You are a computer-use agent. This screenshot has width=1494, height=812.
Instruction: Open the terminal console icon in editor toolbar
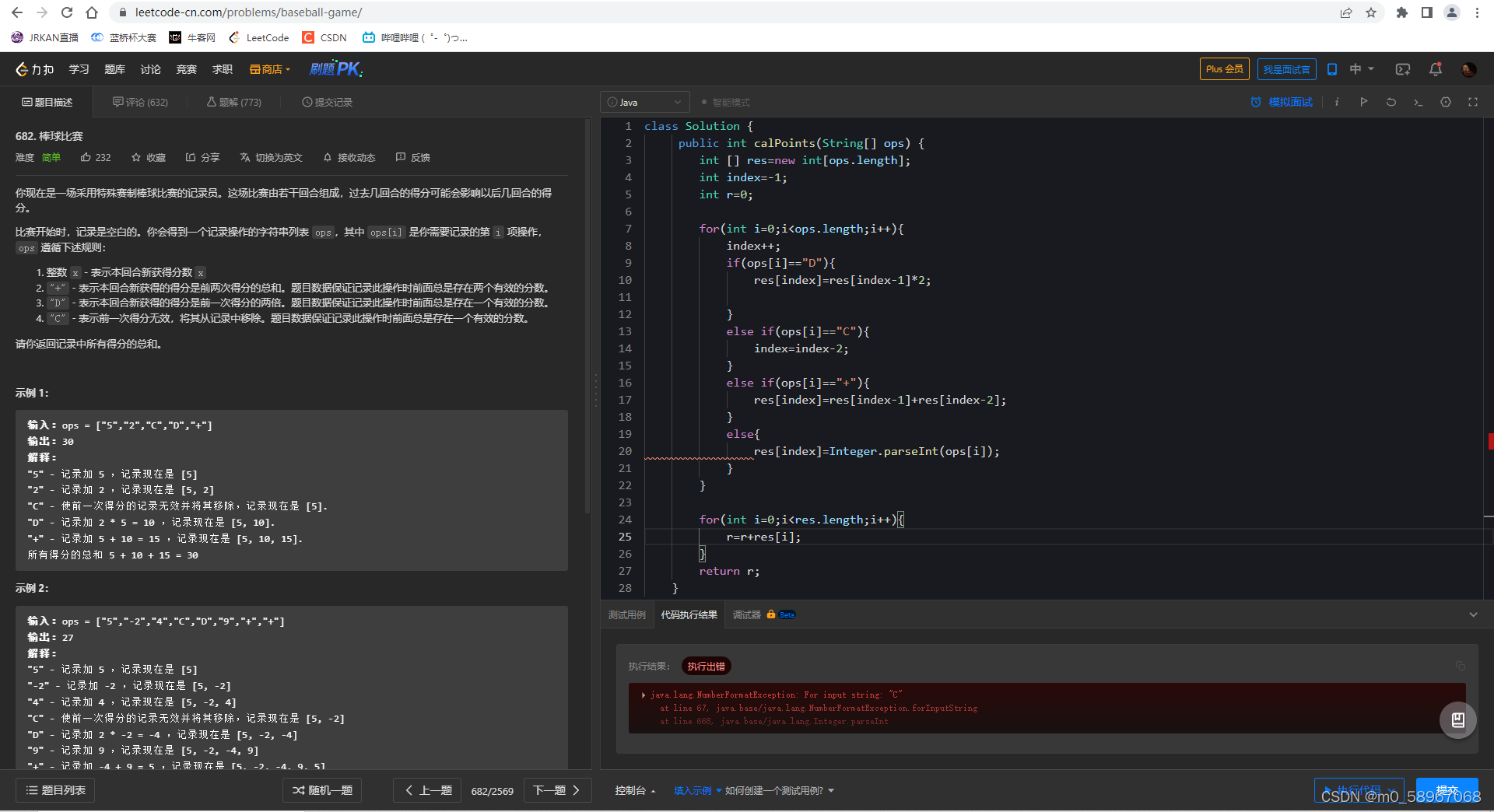1419,102
